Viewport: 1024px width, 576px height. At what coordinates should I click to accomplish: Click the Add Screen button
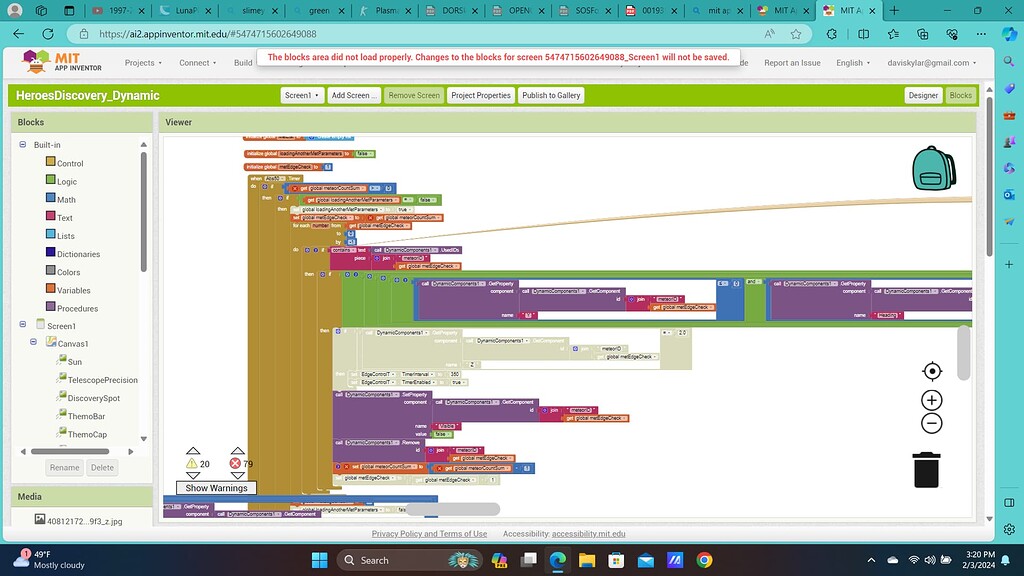tap(353, 95)
